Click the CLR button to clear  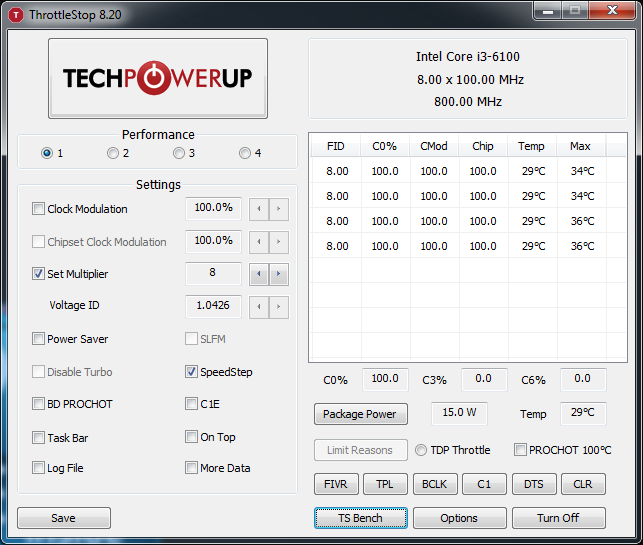tap(583, 484)
